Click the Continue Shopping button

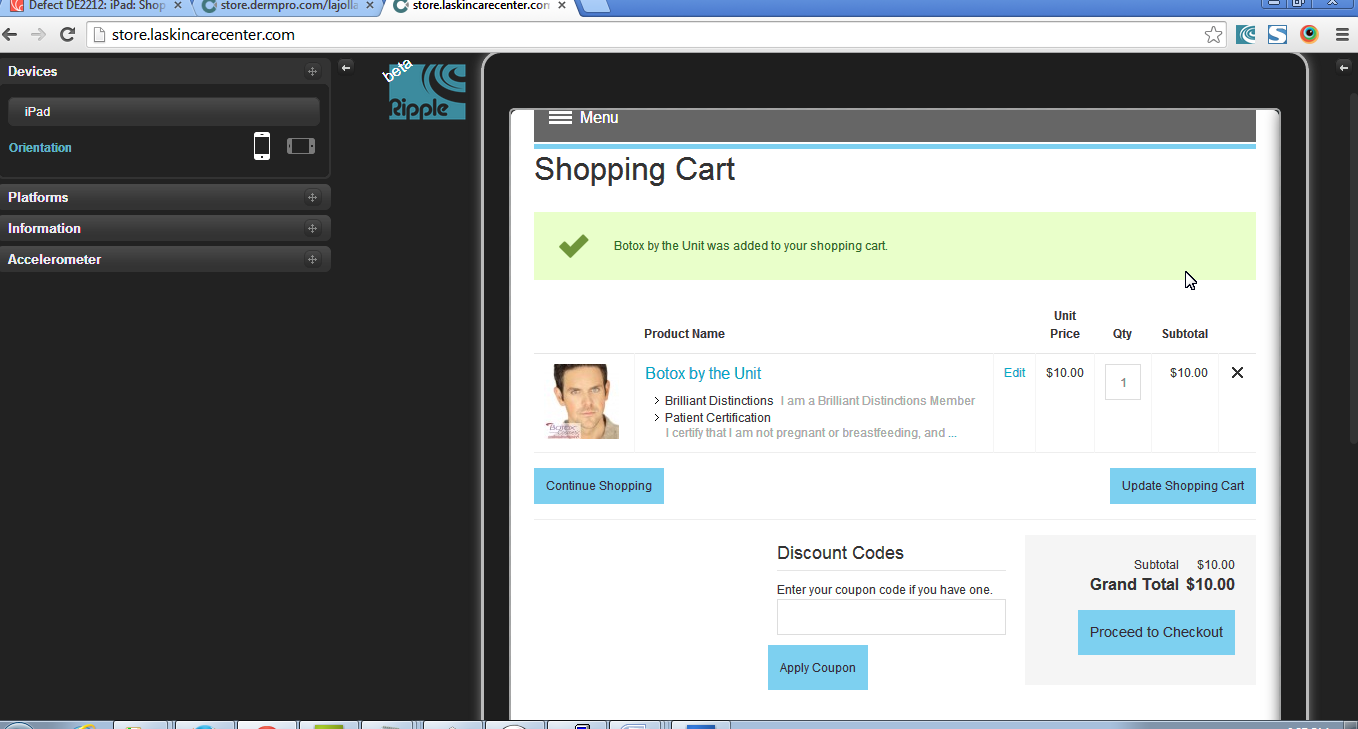[599, 486]
